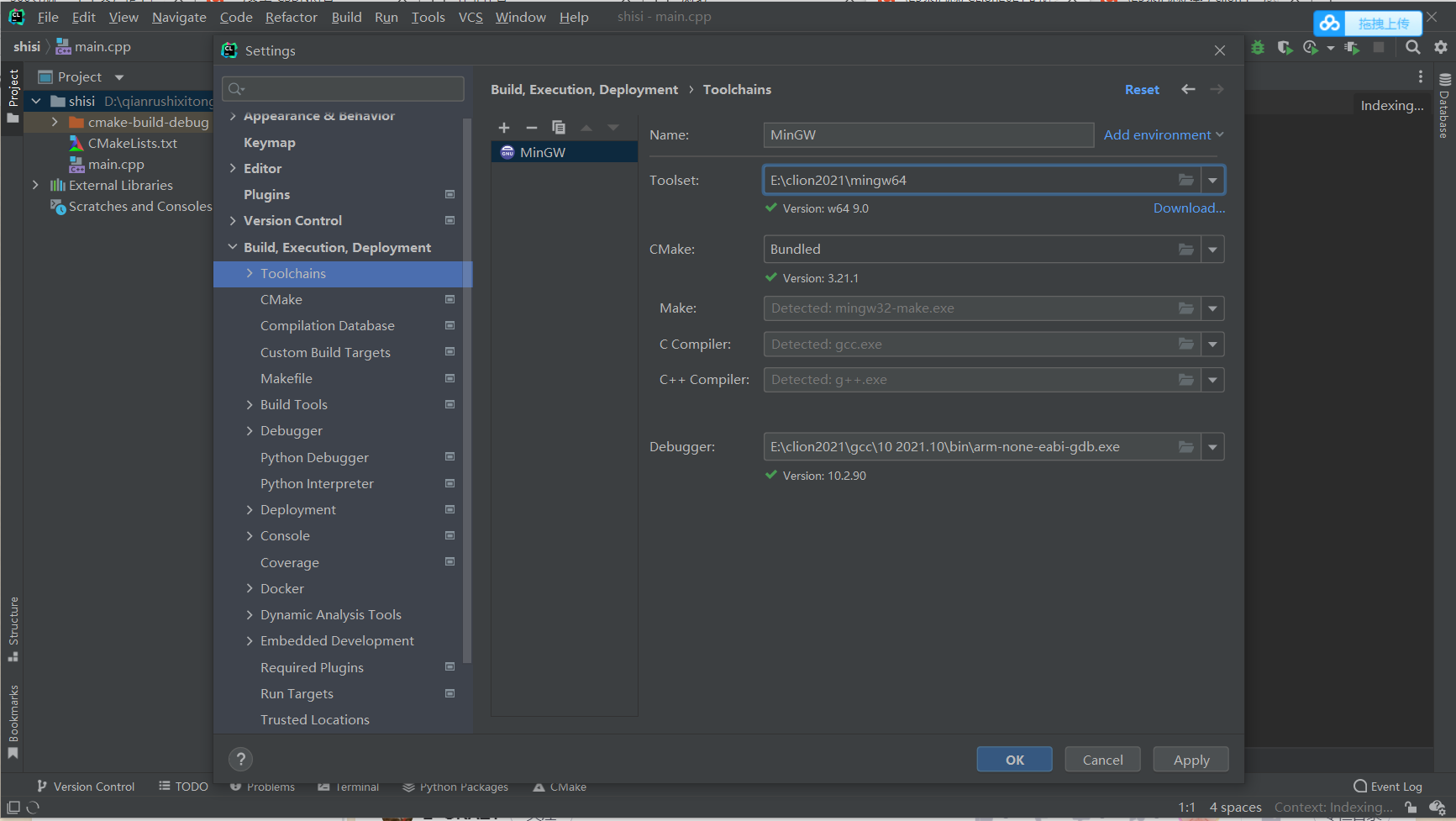
Task: Expand Add environment dropdown
Action: (x=1164, y=134)
